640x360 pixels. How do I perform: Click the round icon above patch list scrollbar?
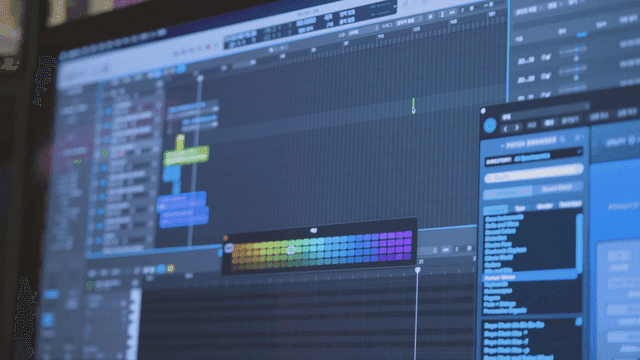coord(578,322)
